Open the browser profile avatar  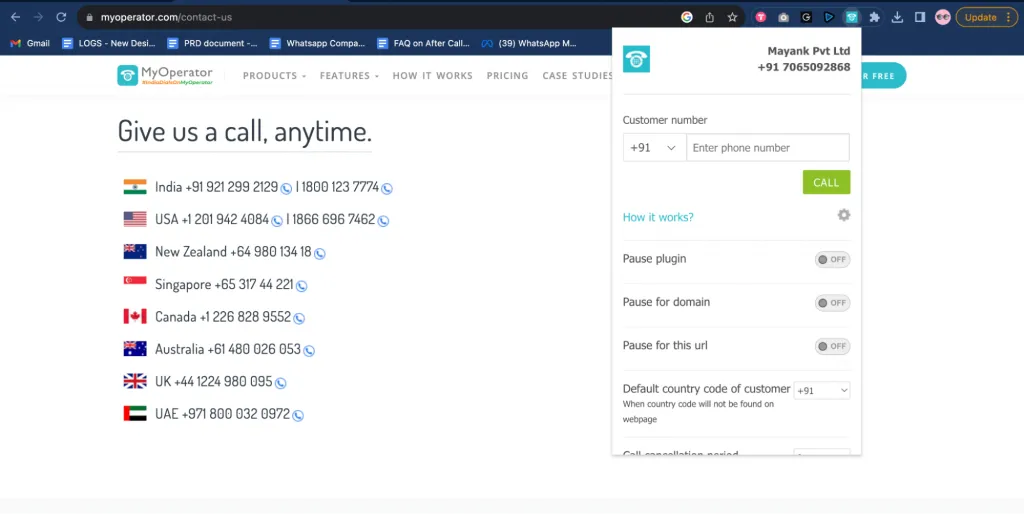point(942,18)
